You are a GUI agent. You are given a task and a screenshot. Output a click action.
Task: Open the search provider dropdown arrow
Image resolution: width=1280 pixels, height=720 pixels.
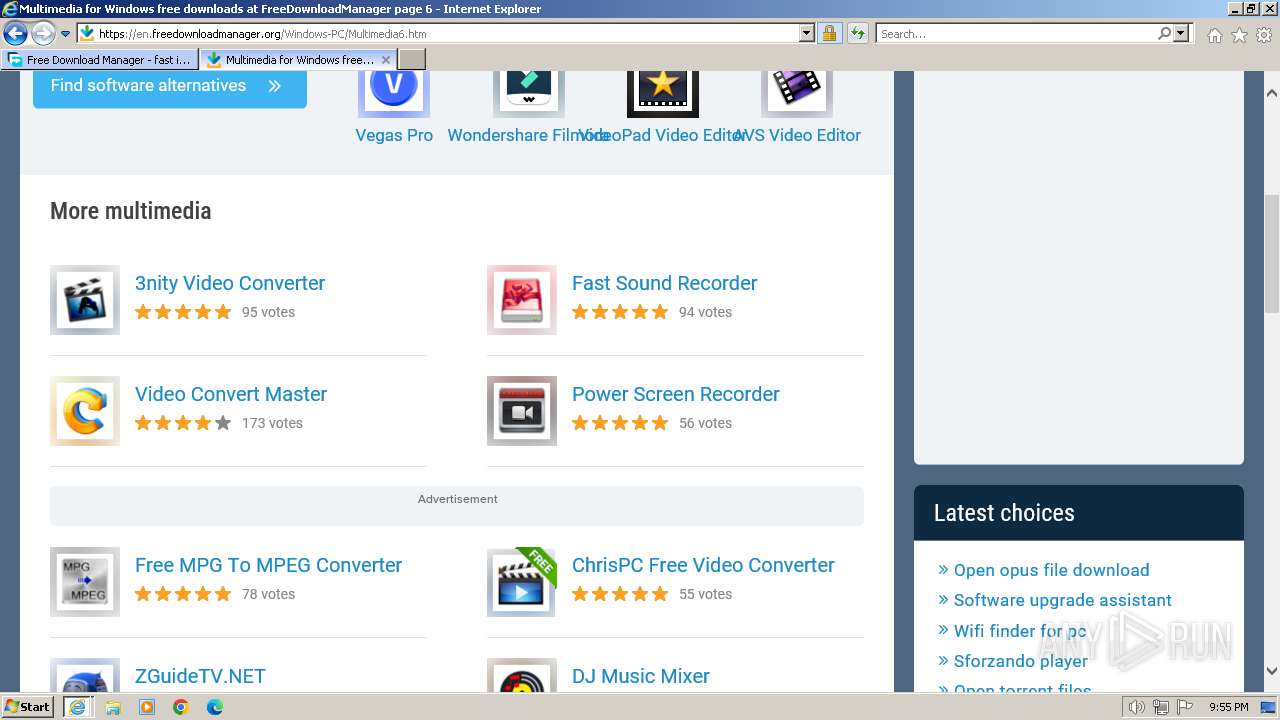pyautogui.click(x=1181, y=34)
